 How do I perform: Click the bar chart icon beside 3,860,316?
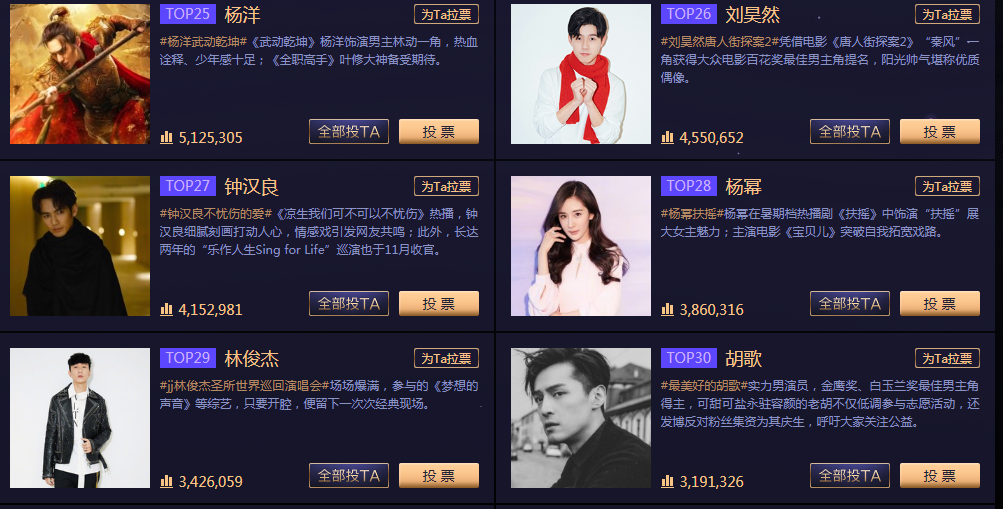pos(667,309)
